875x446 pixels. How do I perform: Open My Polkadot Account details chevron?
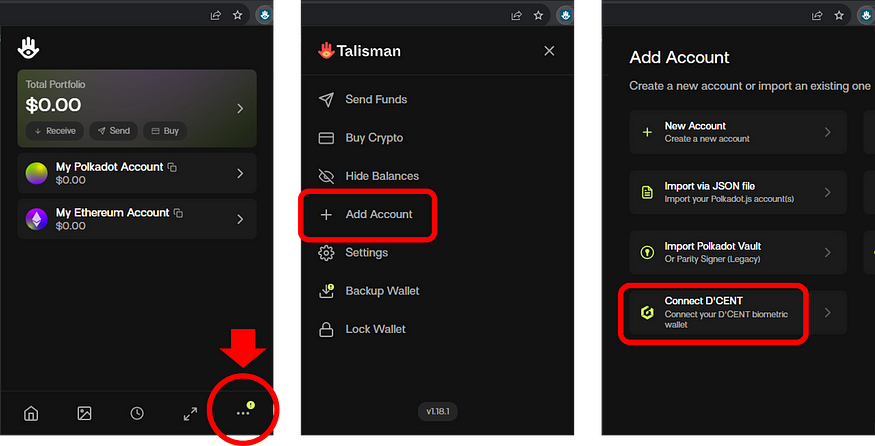pyautogui.click(x=240, y=174)
